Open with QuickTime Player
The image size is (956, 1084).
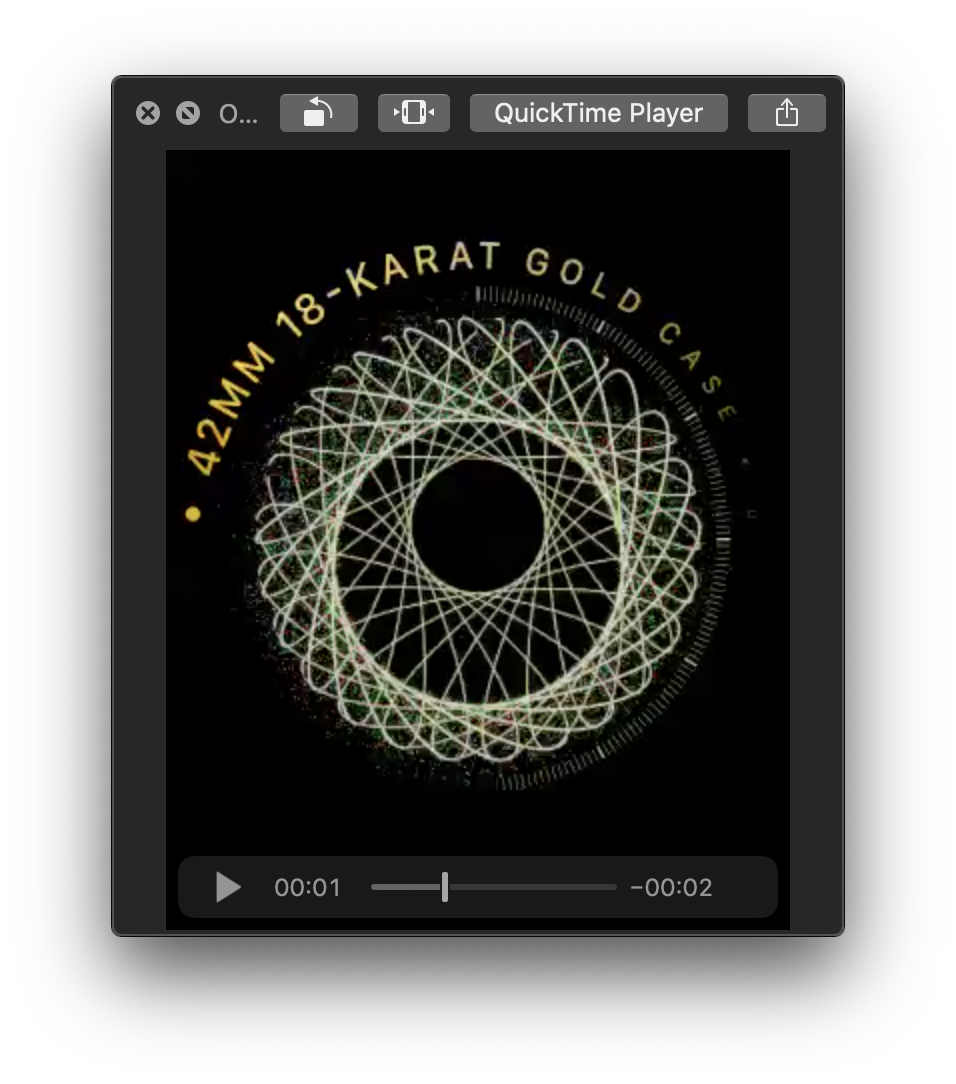[x=599, y=113]
